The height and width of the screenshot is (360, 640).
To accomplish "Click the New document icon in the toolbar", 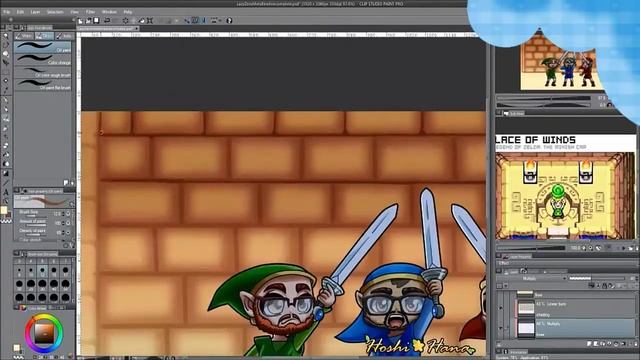I will coord(80,20).
